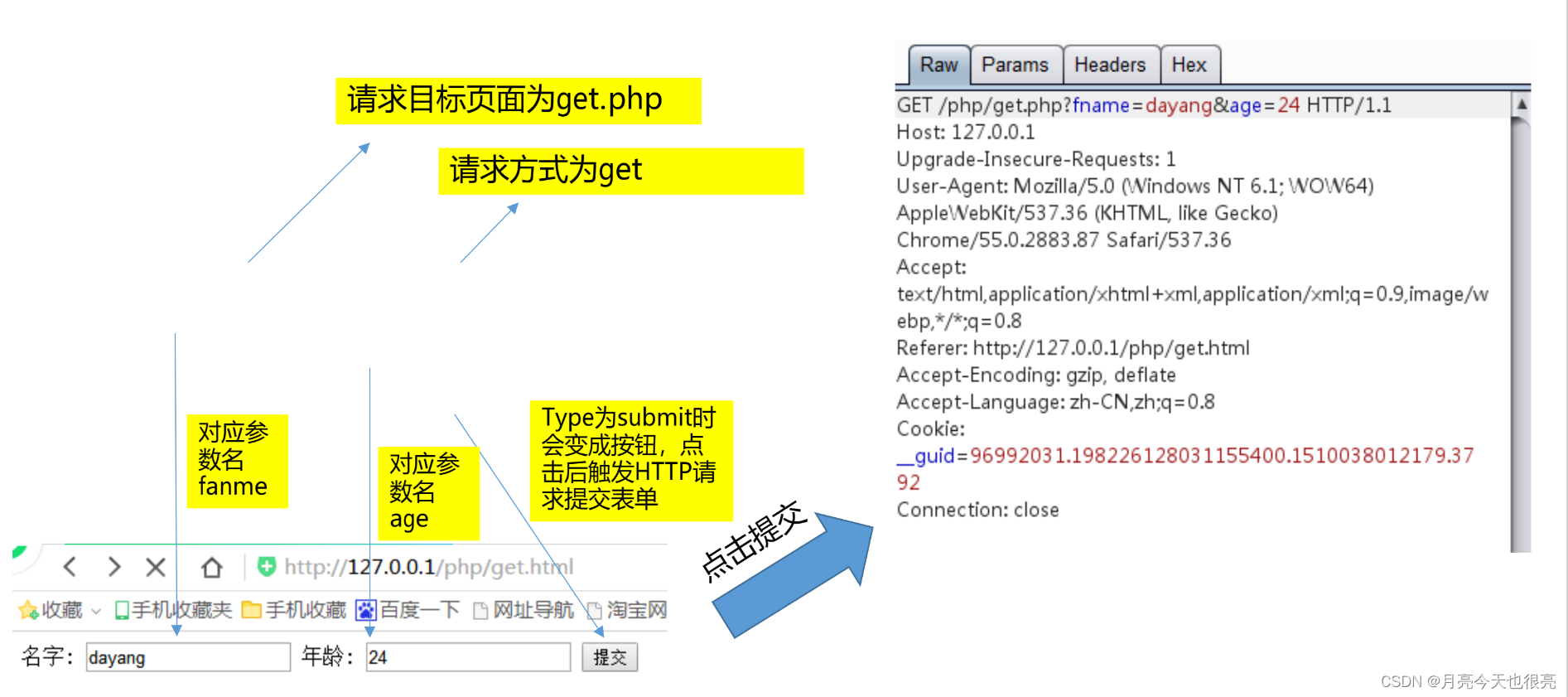Click the 'User-Agent: Mozilla/5.0' line

click(x=1135, y=186)
